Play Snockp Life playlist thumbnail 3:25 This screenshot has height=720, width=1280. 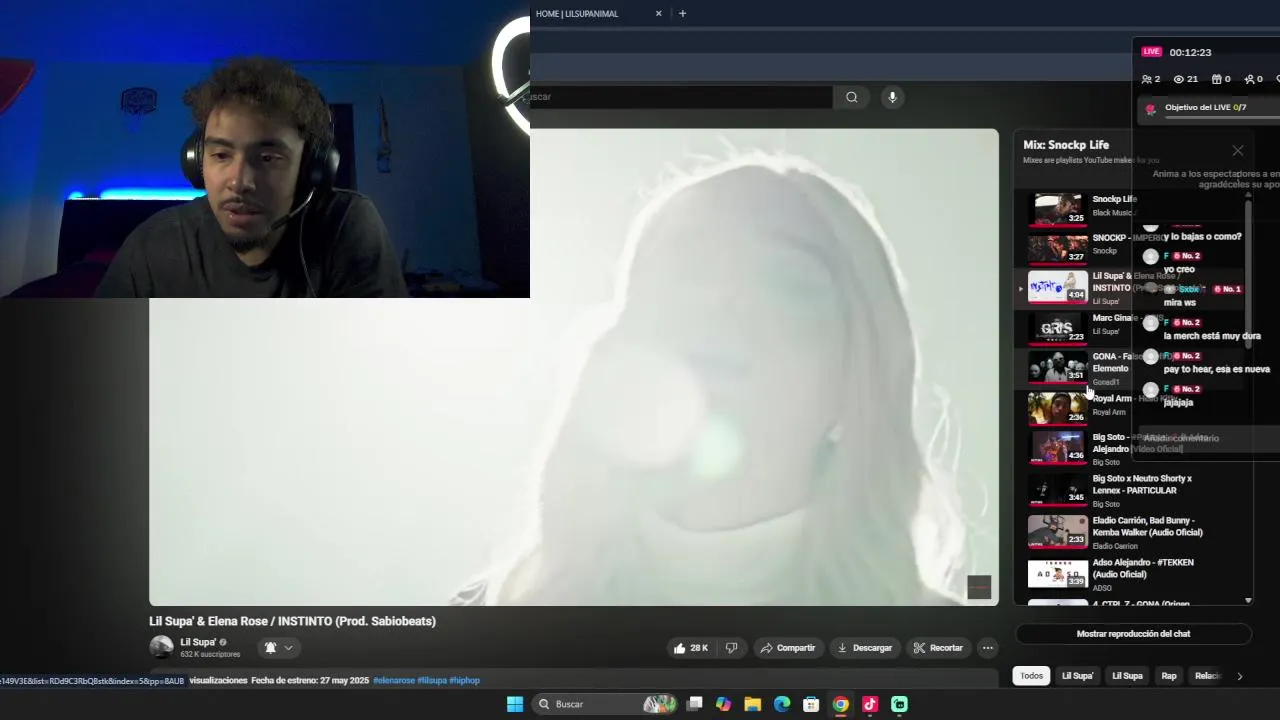1057,208
